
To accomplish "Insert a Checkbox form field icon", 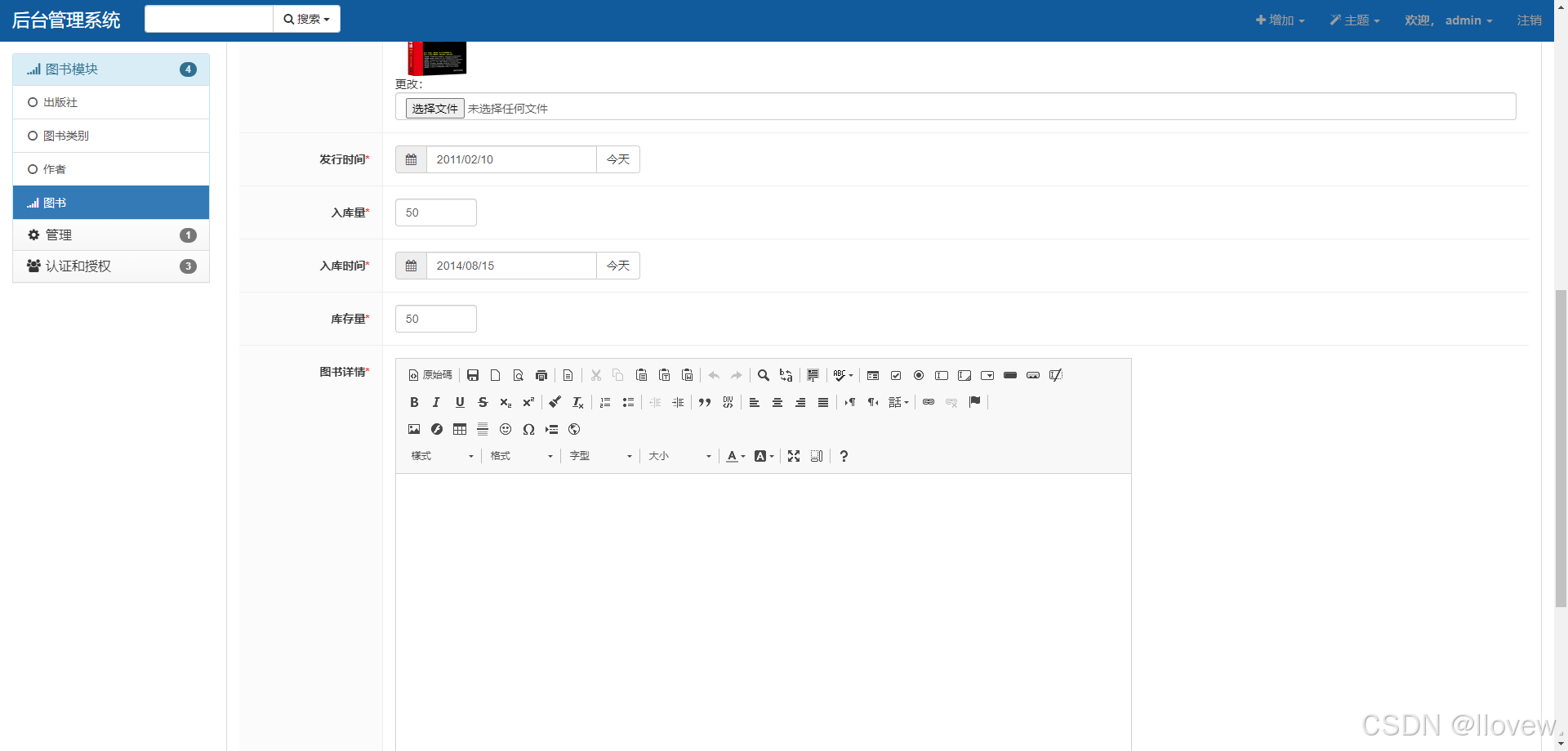I will (896, 375).
